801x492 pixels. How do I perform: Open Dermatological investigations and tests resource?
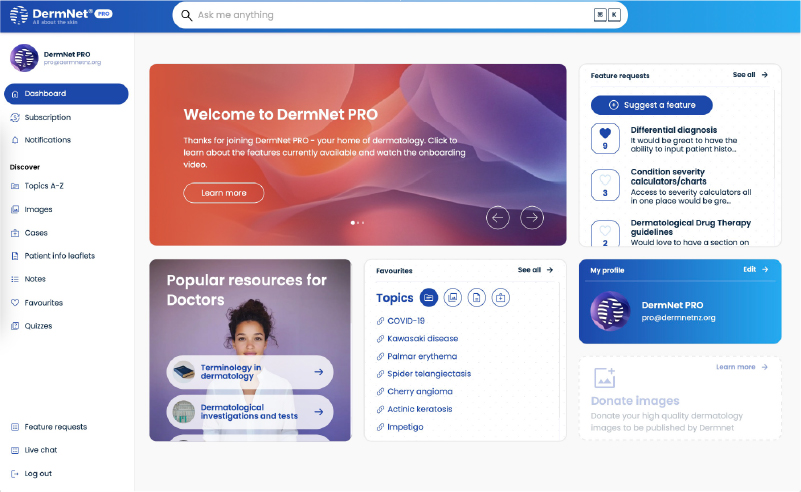250,412
